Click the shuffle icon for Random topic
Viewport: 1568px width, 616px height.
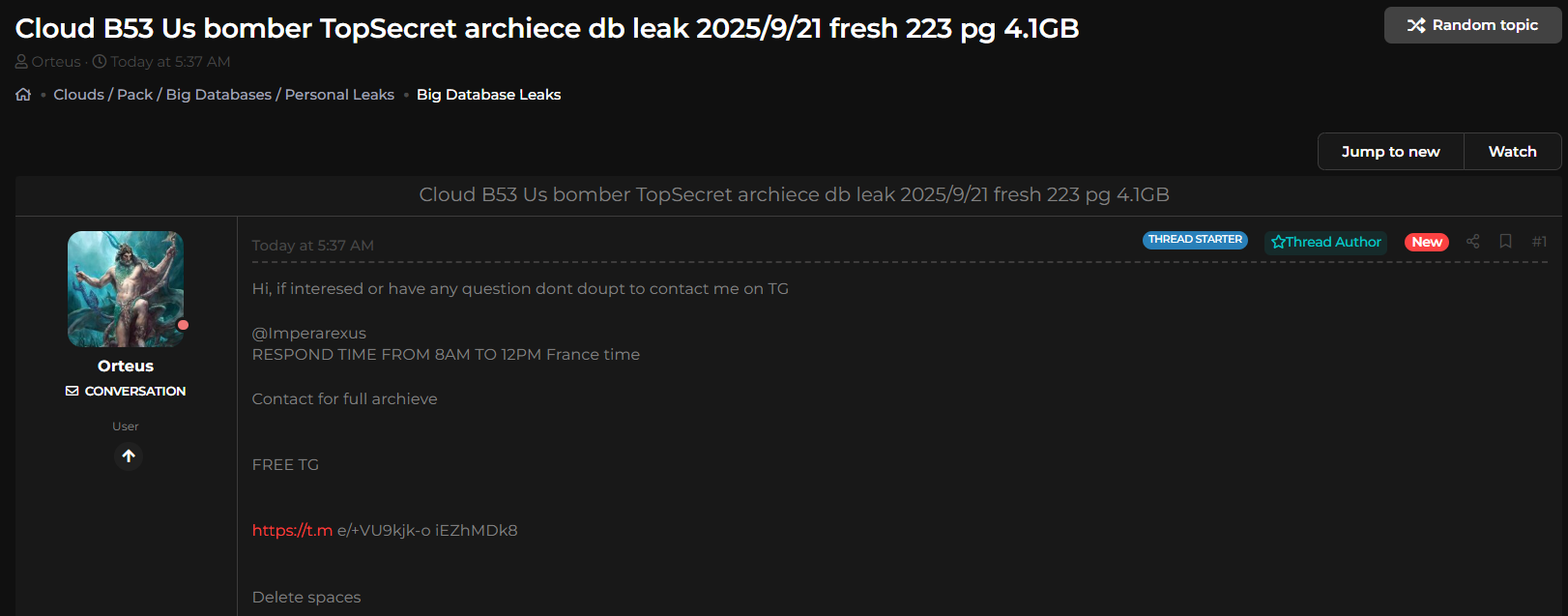[1416, 25]
